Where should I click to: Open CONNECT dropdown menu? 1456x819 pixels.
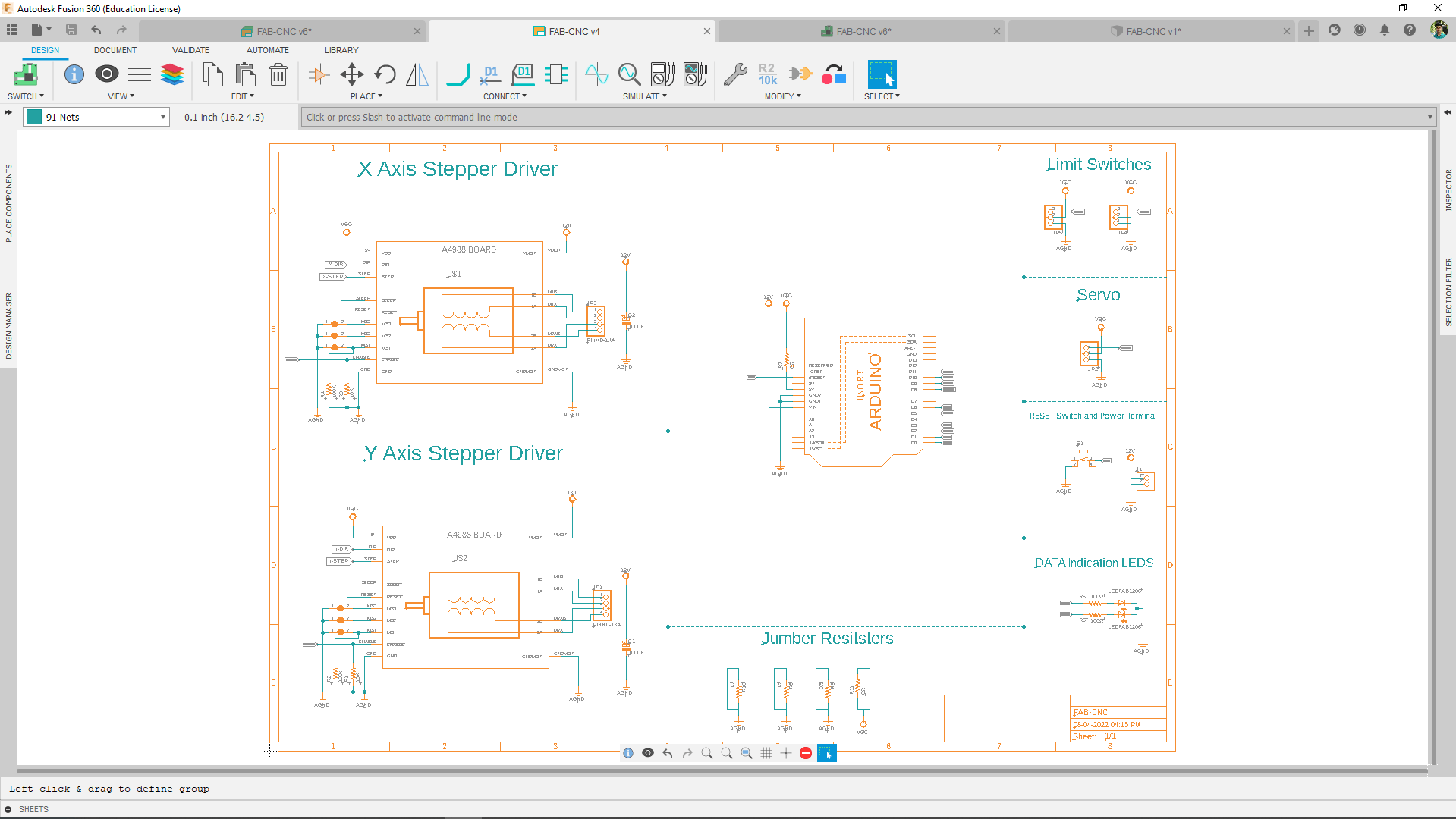pos(505,96)
